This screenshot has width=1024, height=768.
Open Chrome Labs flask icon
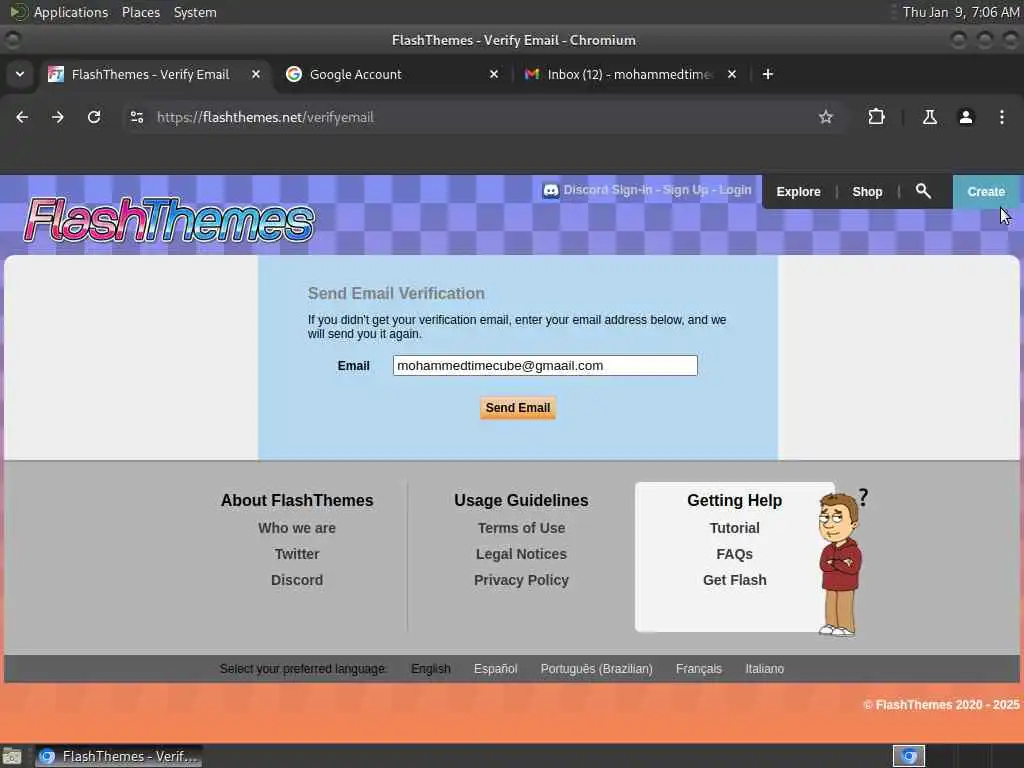(930, 117)
